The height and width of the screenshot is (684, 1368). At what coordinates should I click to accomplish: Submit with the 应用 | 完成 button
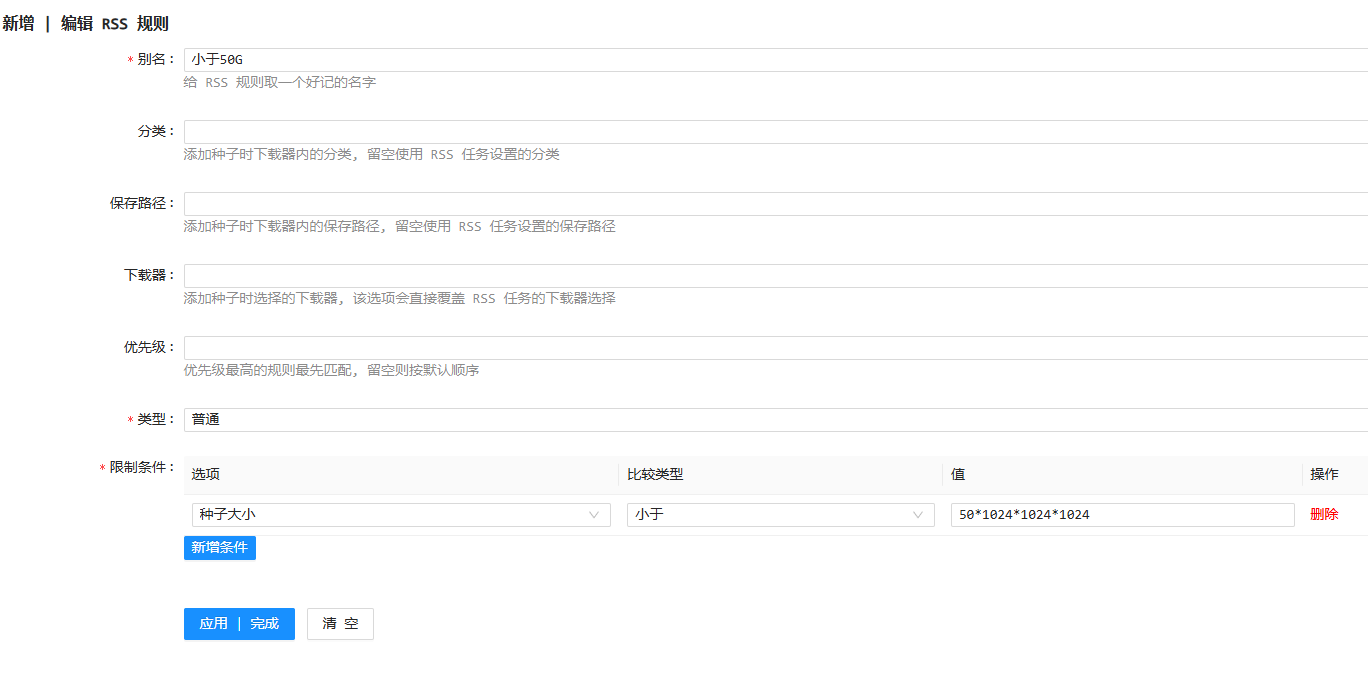[x=239, y=624]
